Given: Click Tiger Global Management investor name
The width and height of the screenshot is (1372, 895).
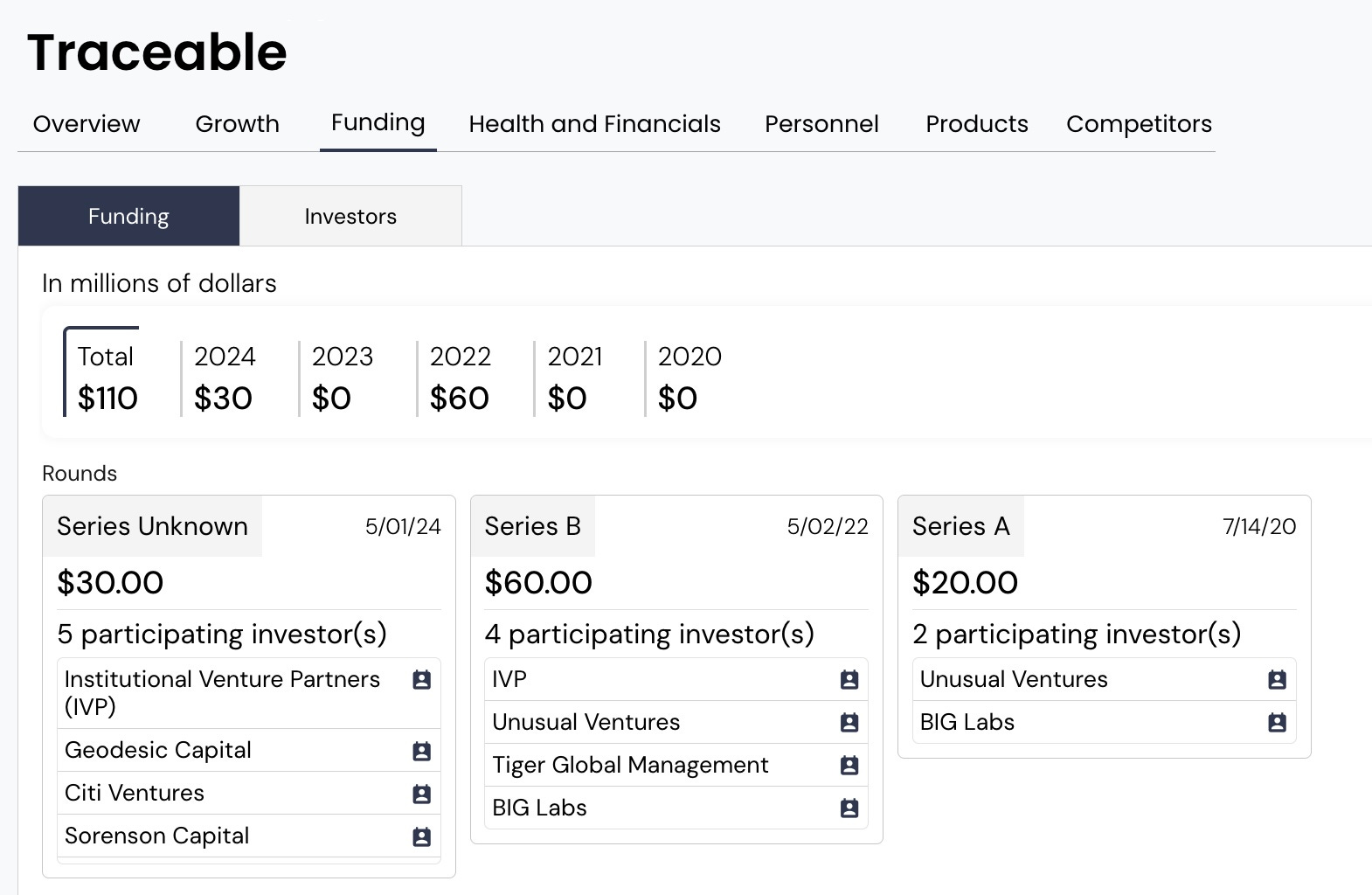Looking at the screenshot, I should pos(631,765).
